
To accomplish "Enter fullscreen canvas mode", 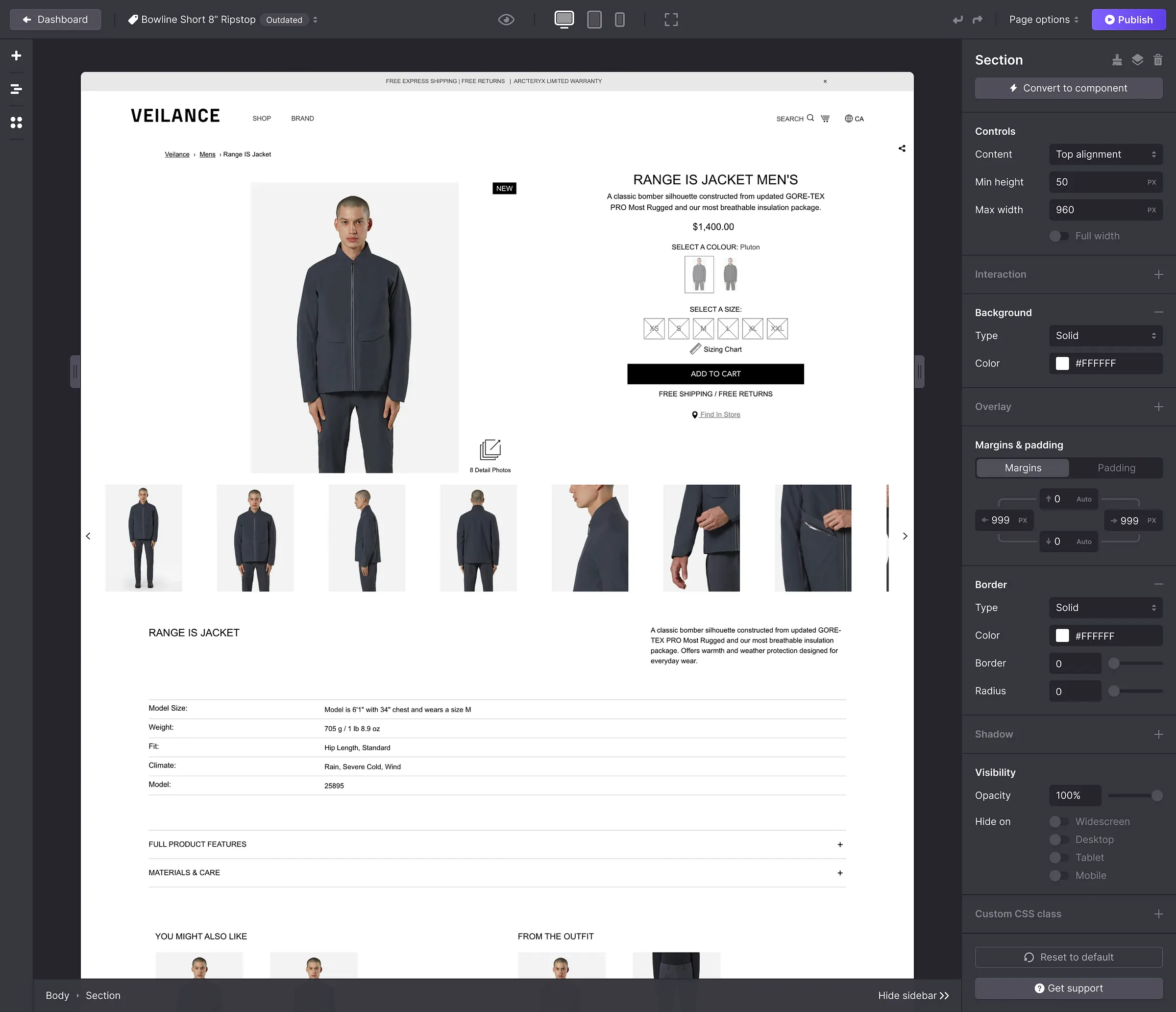I will tap(671, 20).
